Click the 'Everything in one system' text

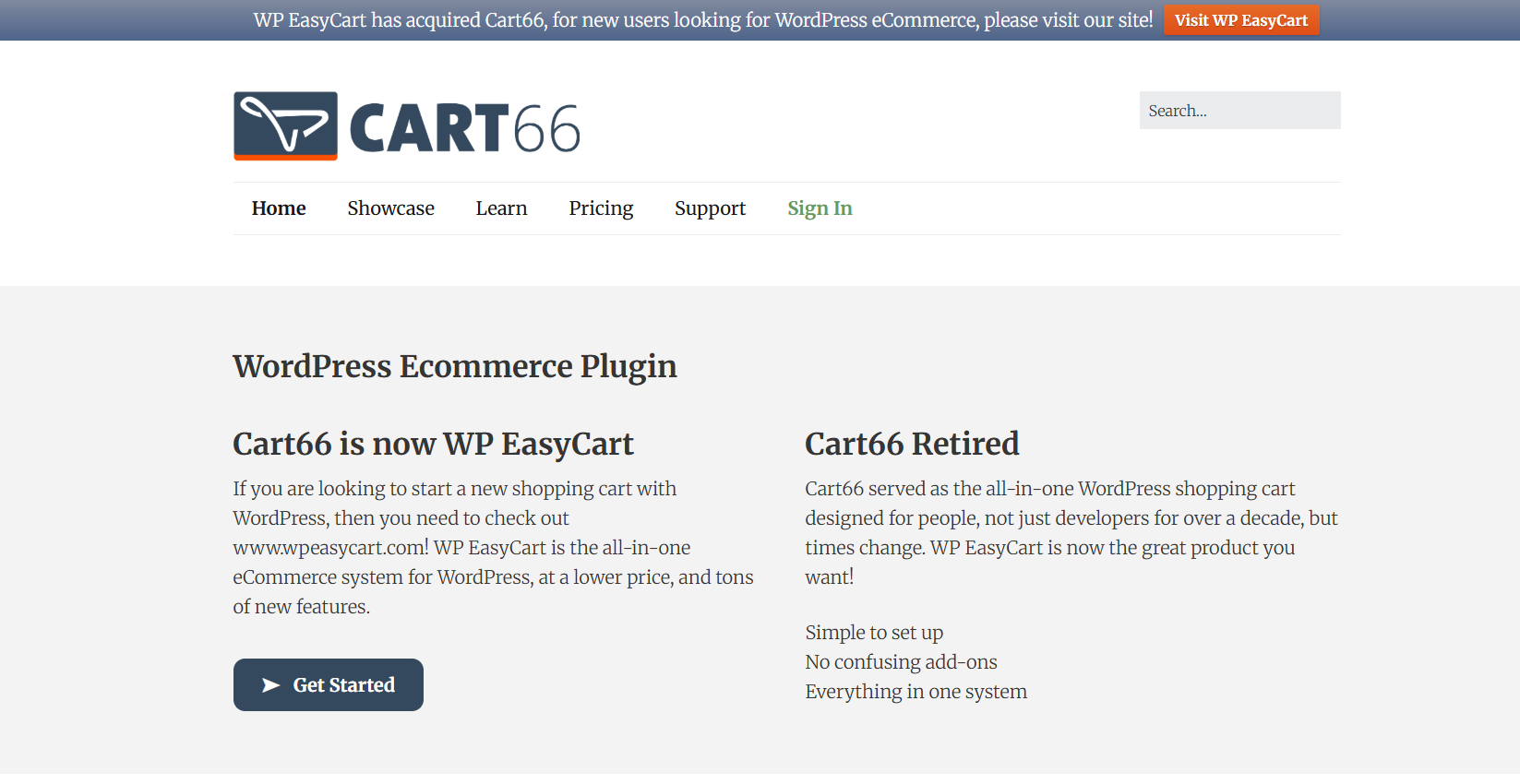pos(916,692)
